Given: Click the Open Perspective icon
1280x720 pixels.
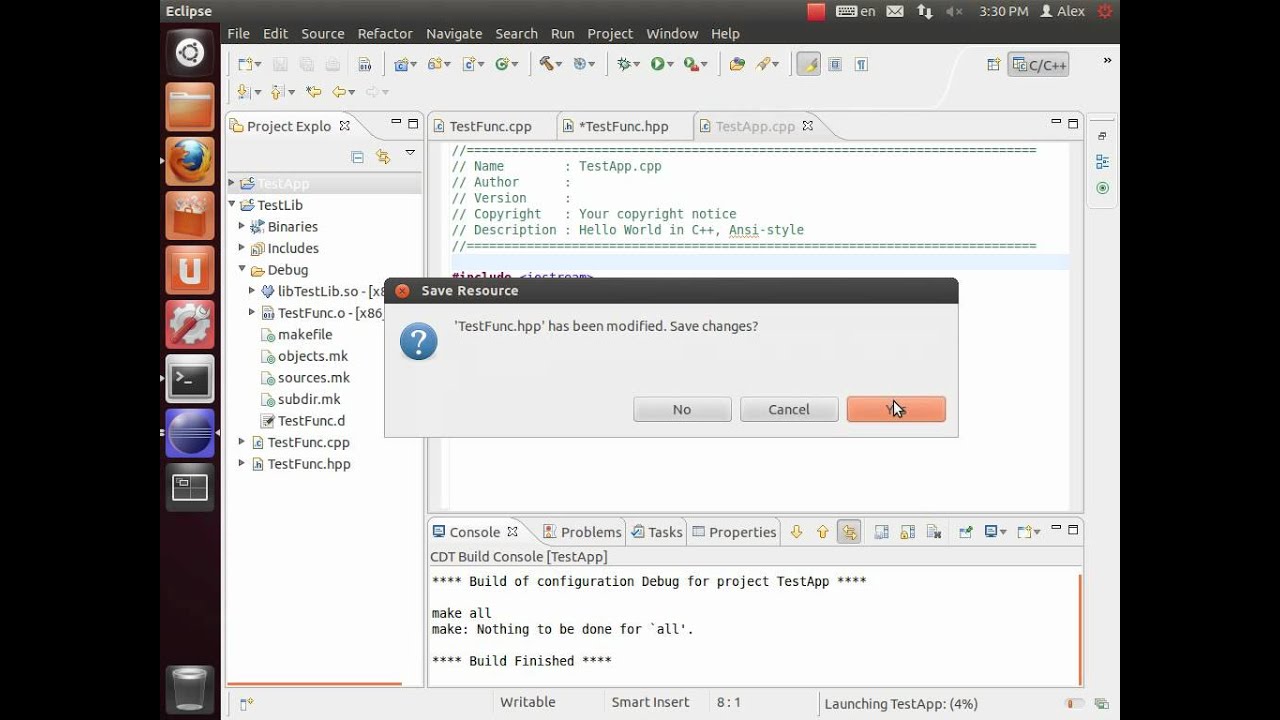Looking at the screenshot, I should 993,65.
